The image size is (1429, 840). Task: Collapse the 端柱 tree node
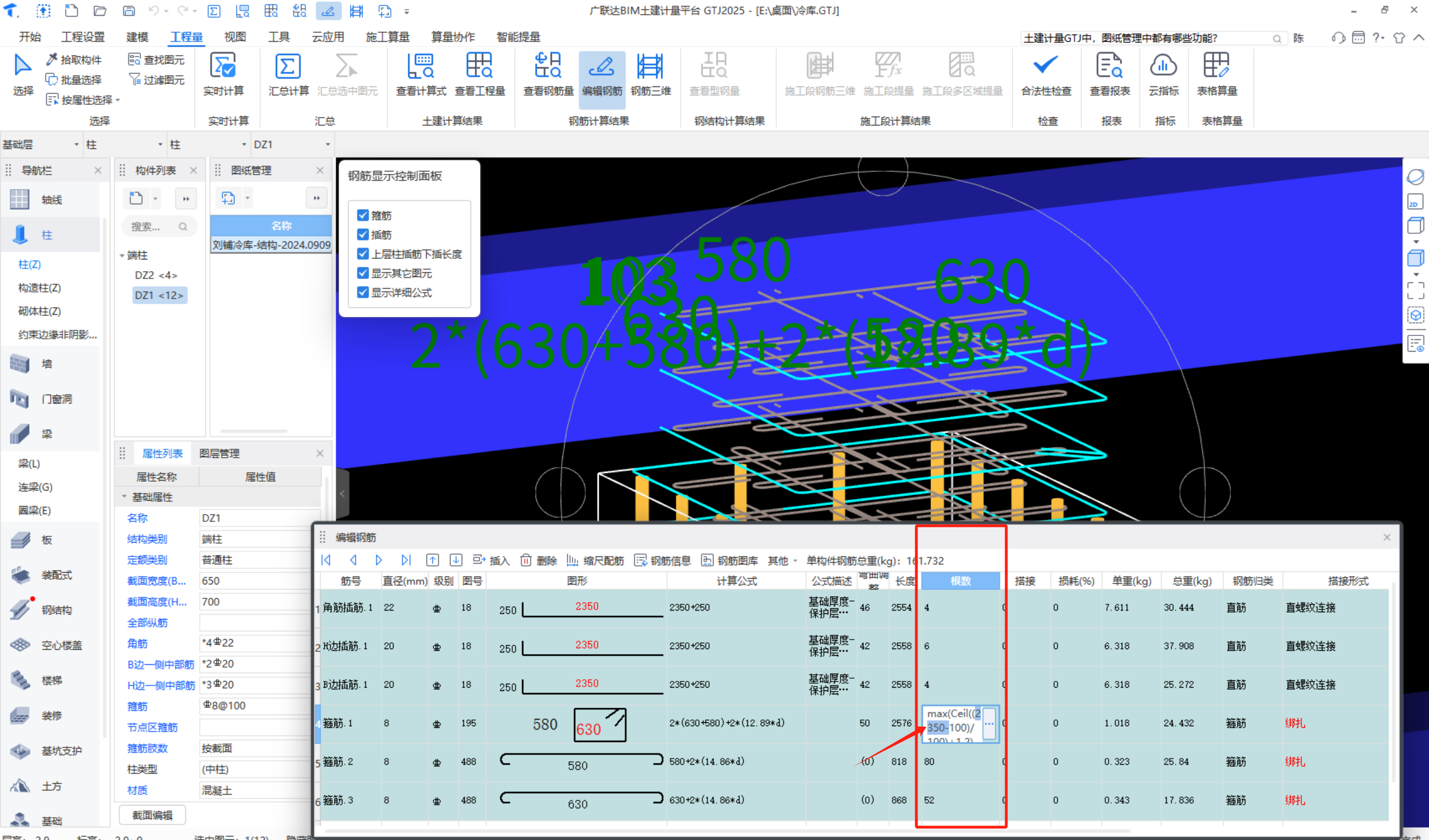[122, 256]
